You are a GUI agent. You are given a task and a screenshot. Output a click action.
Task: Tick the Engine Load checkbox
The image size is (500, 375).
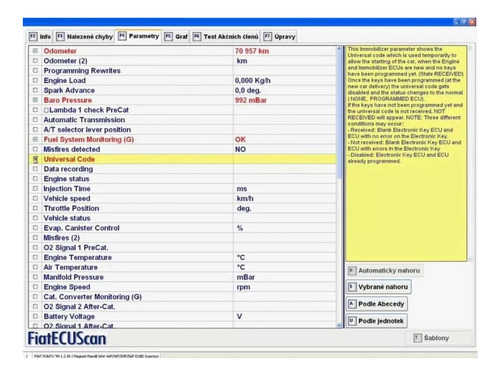[35, 80]
